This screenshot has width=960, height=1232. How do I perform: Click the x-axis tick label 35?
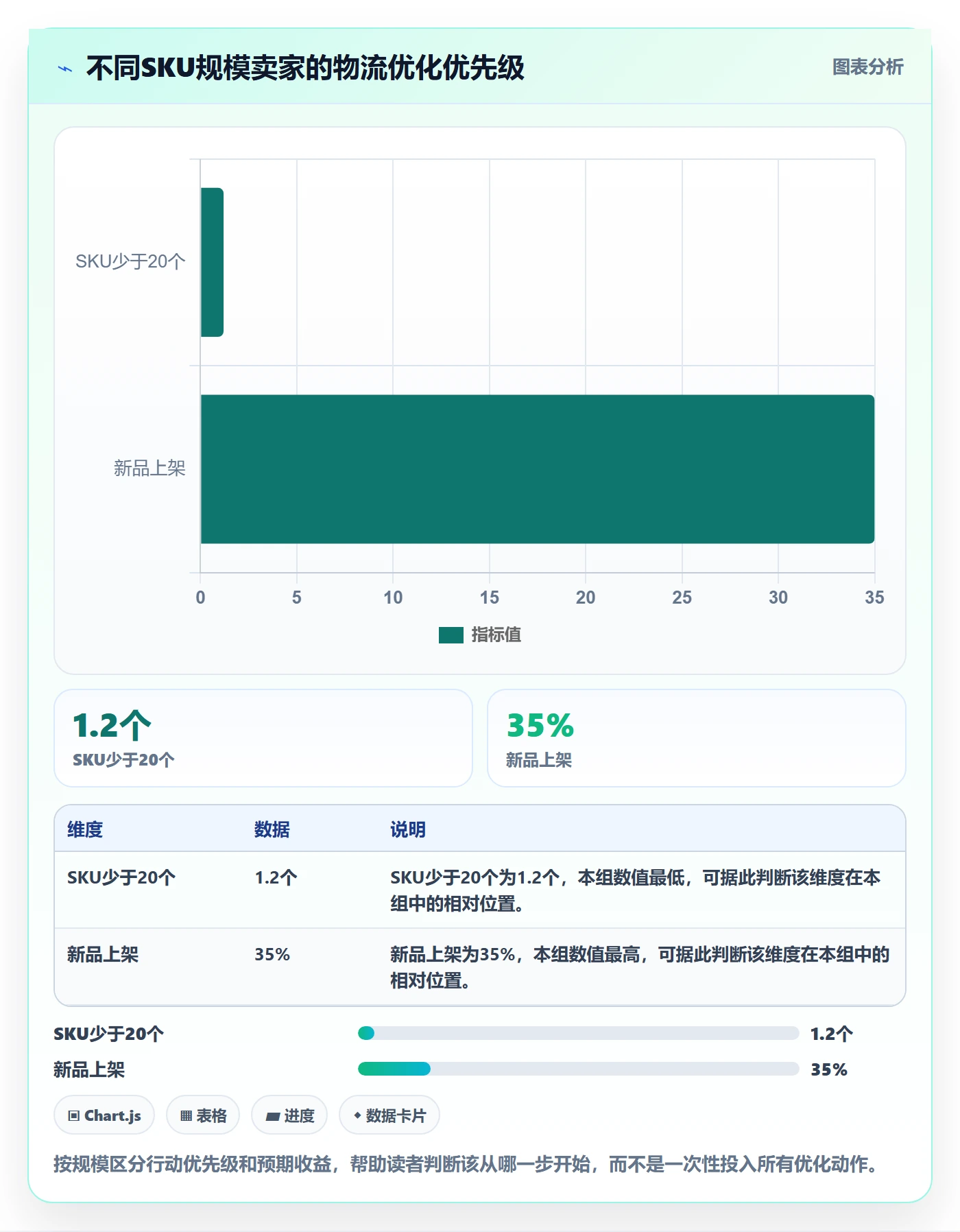tap(874, 597)
